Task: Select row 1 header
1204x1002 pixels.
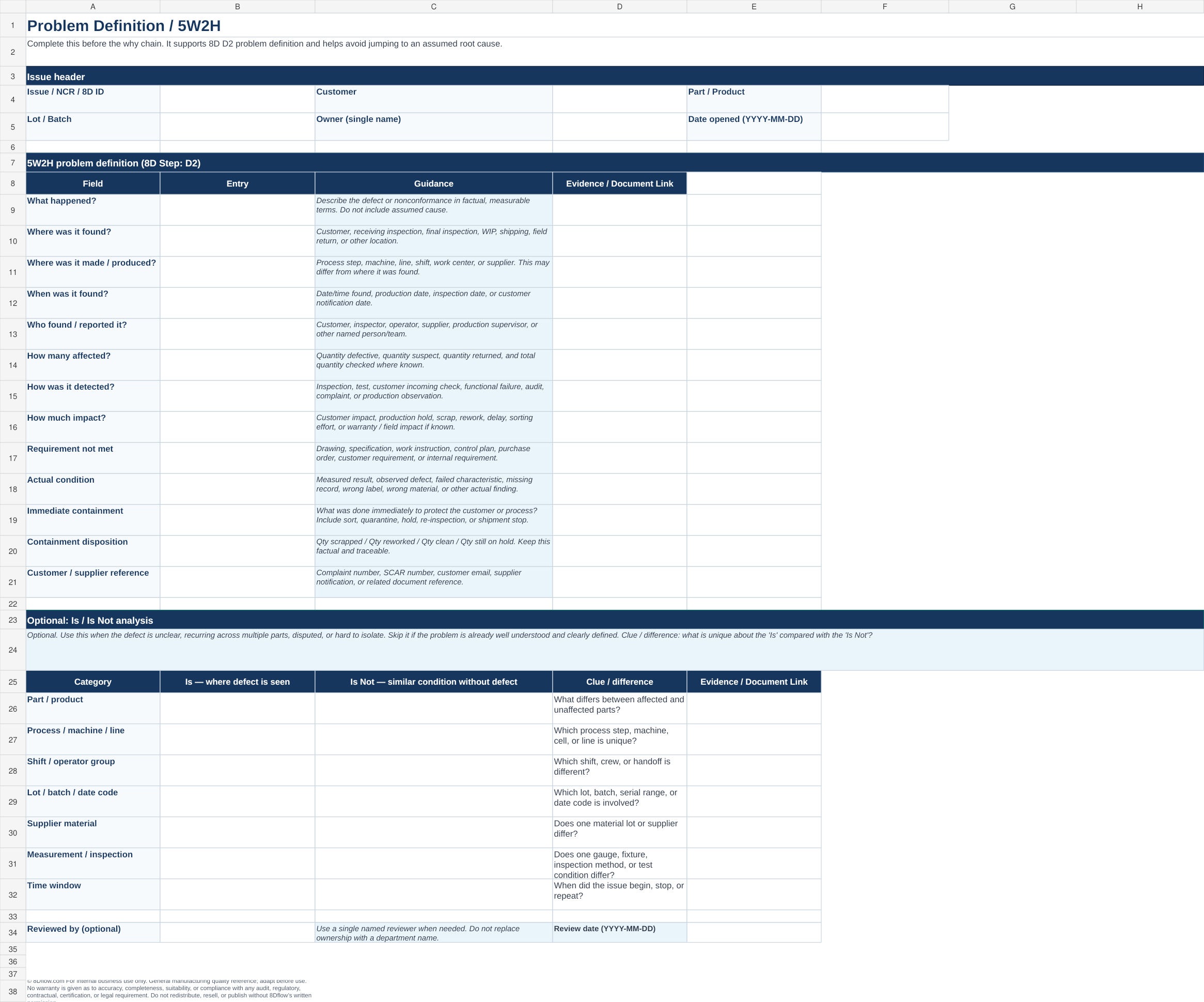Action: pyautogui.click(x=12, y=25)
